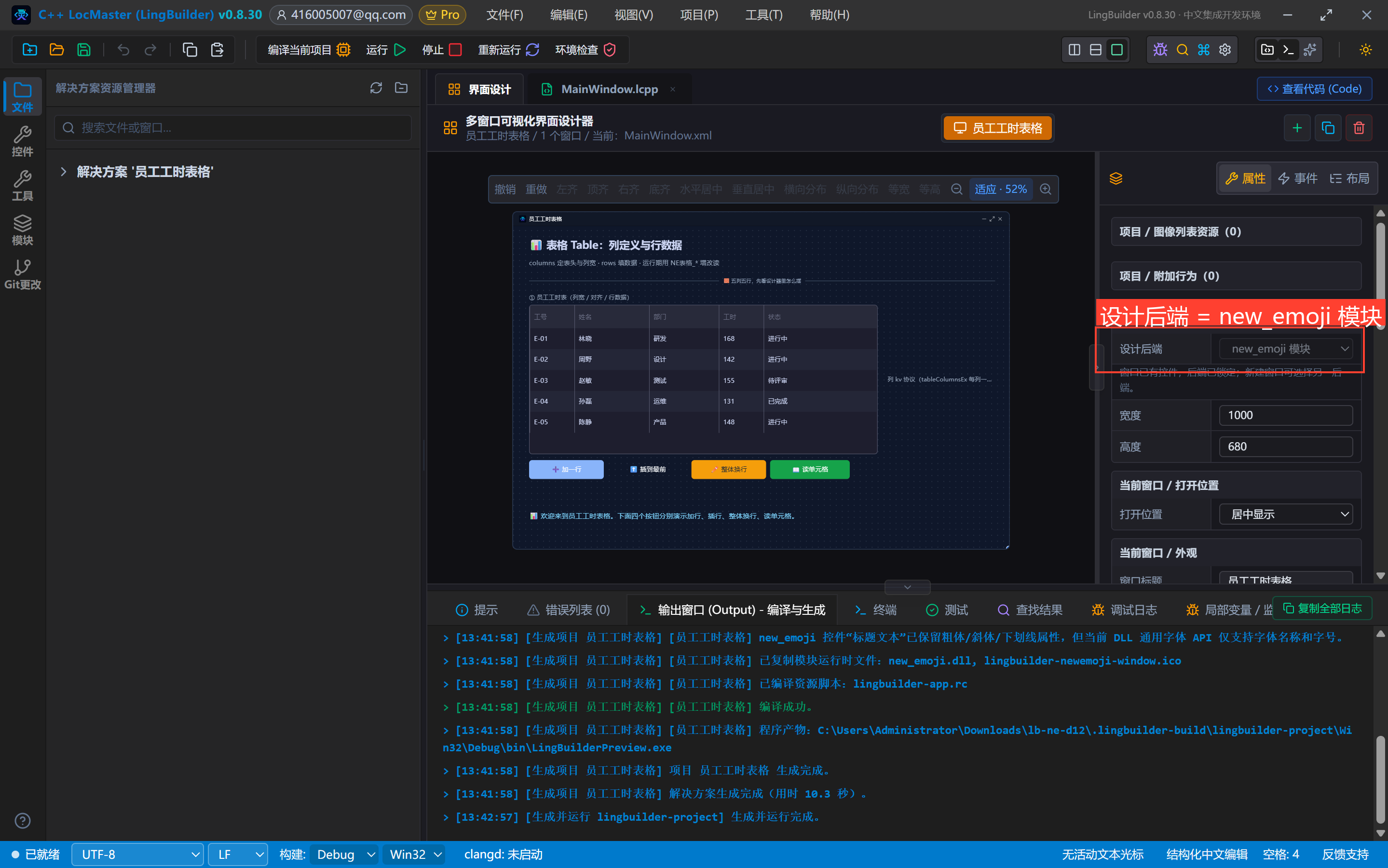The height and width of the screenshot is (868, 1388).
Task: Switch to the MainWindow.lcpp tab
Action: point(609,89)
